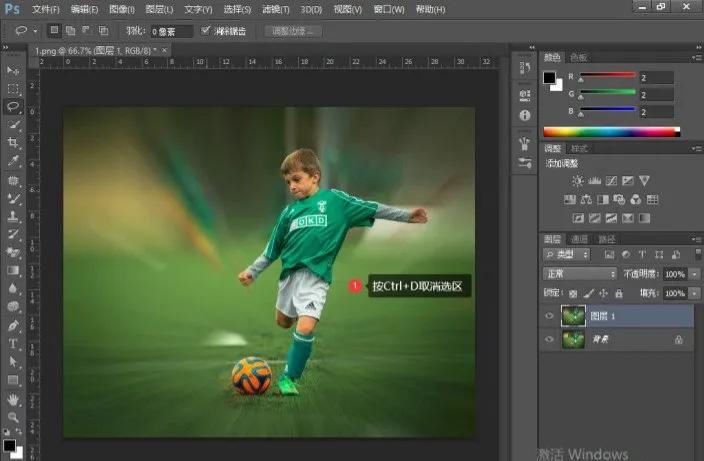
Task: Open the blend mode dropdown showing 正常
Action: 580,274
